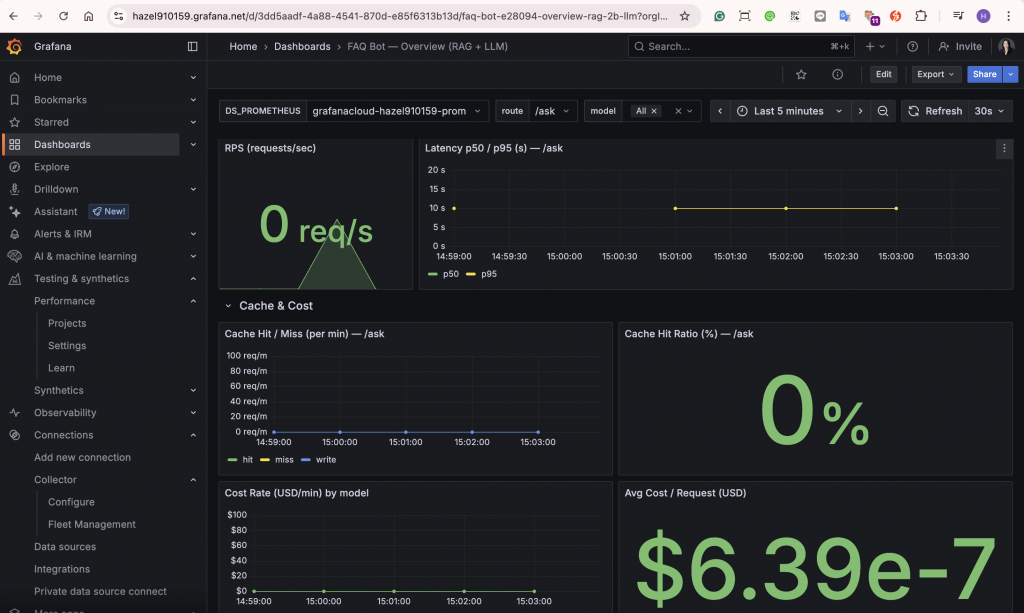Open browser extensions puzzle icon
The image size is (1024, 613).
coord(921,16)
